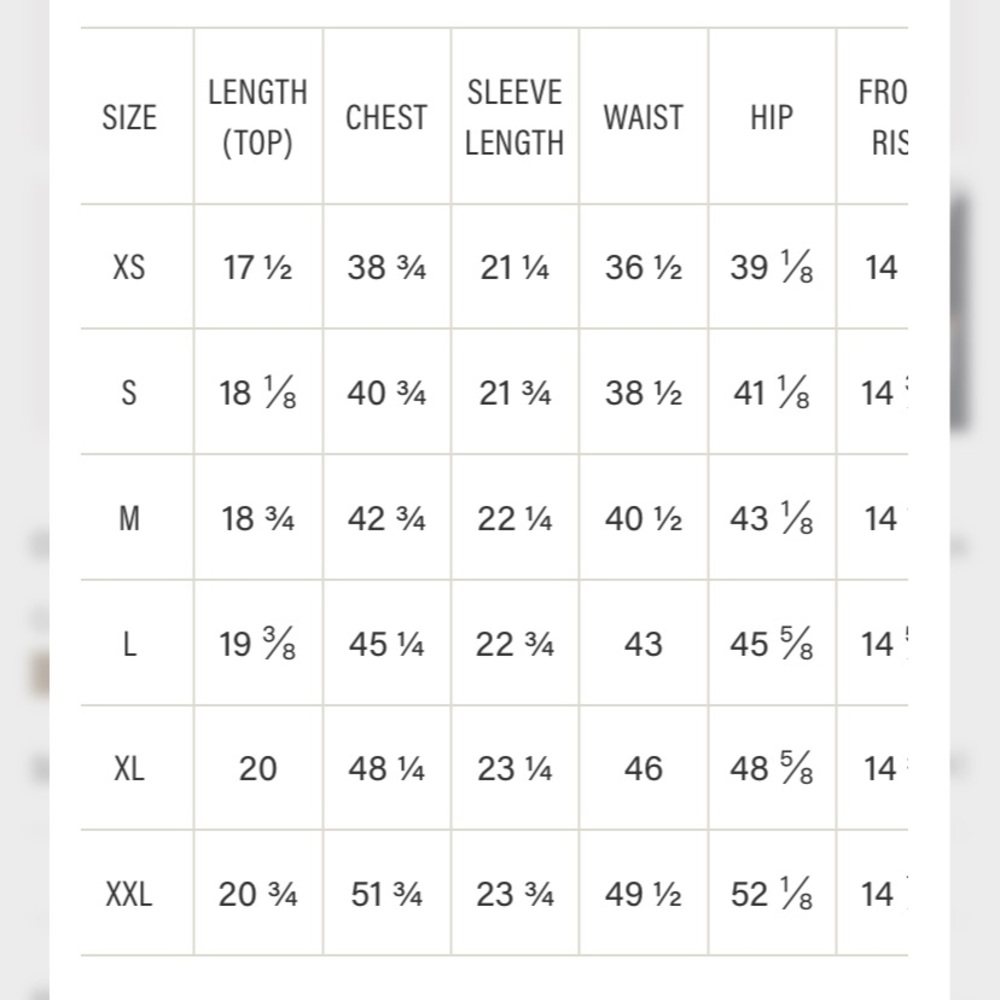This screenshot has height=1000, width=1000.
Task: Click the SIZE column header
Action: [129, 117]
